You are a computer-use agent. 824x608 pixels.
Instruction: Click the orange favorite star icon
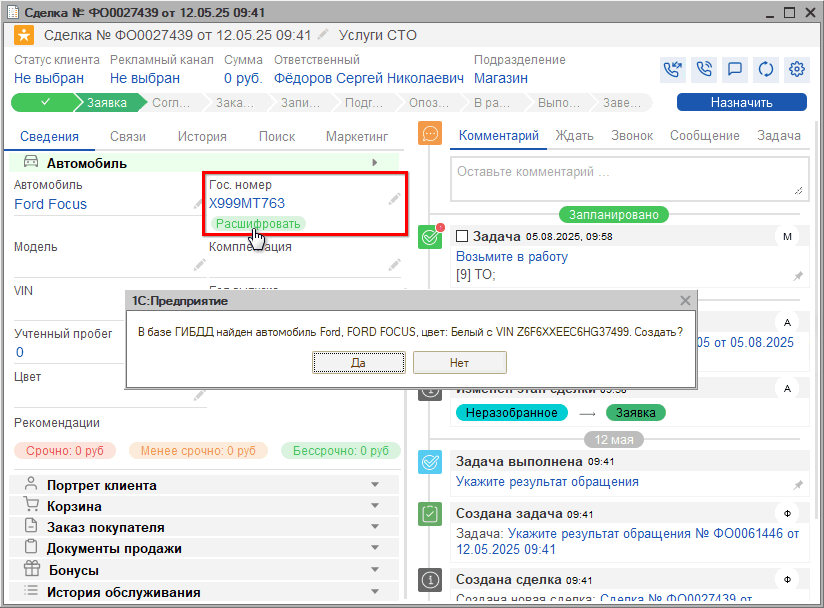[24, 36]
